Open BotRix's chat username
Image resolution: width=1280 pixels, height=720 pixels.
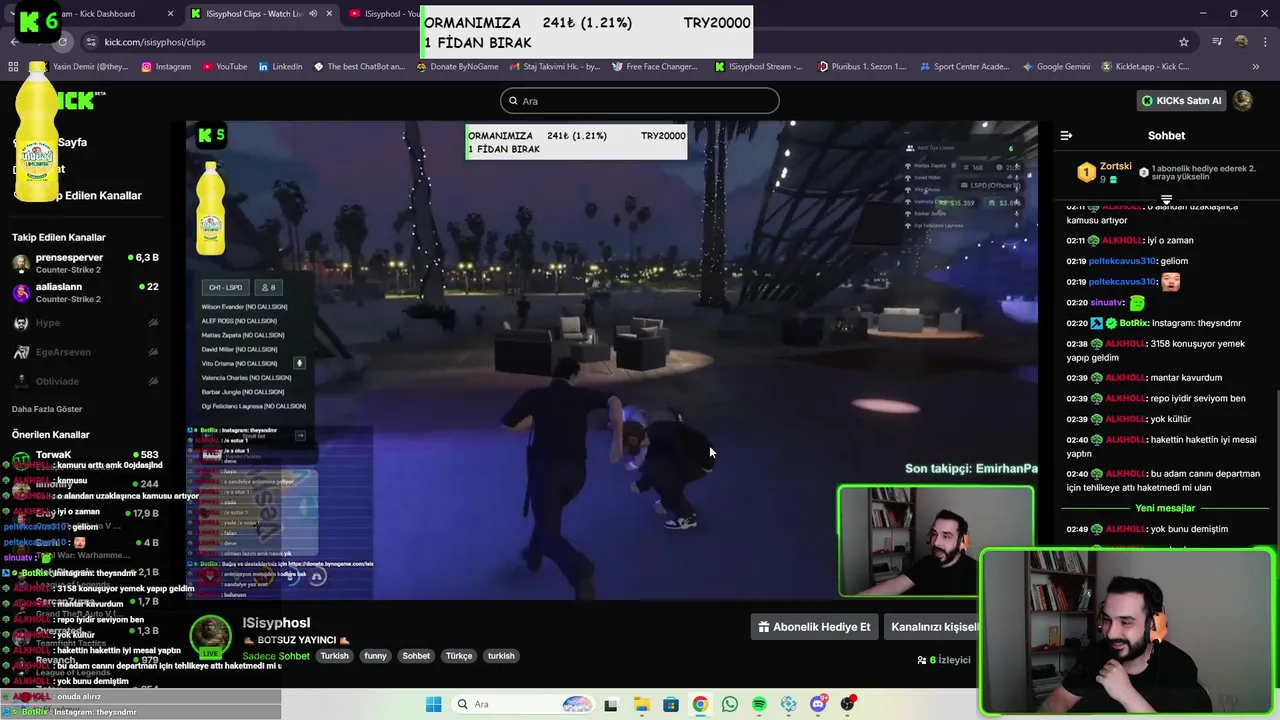tap(1133, 323)
